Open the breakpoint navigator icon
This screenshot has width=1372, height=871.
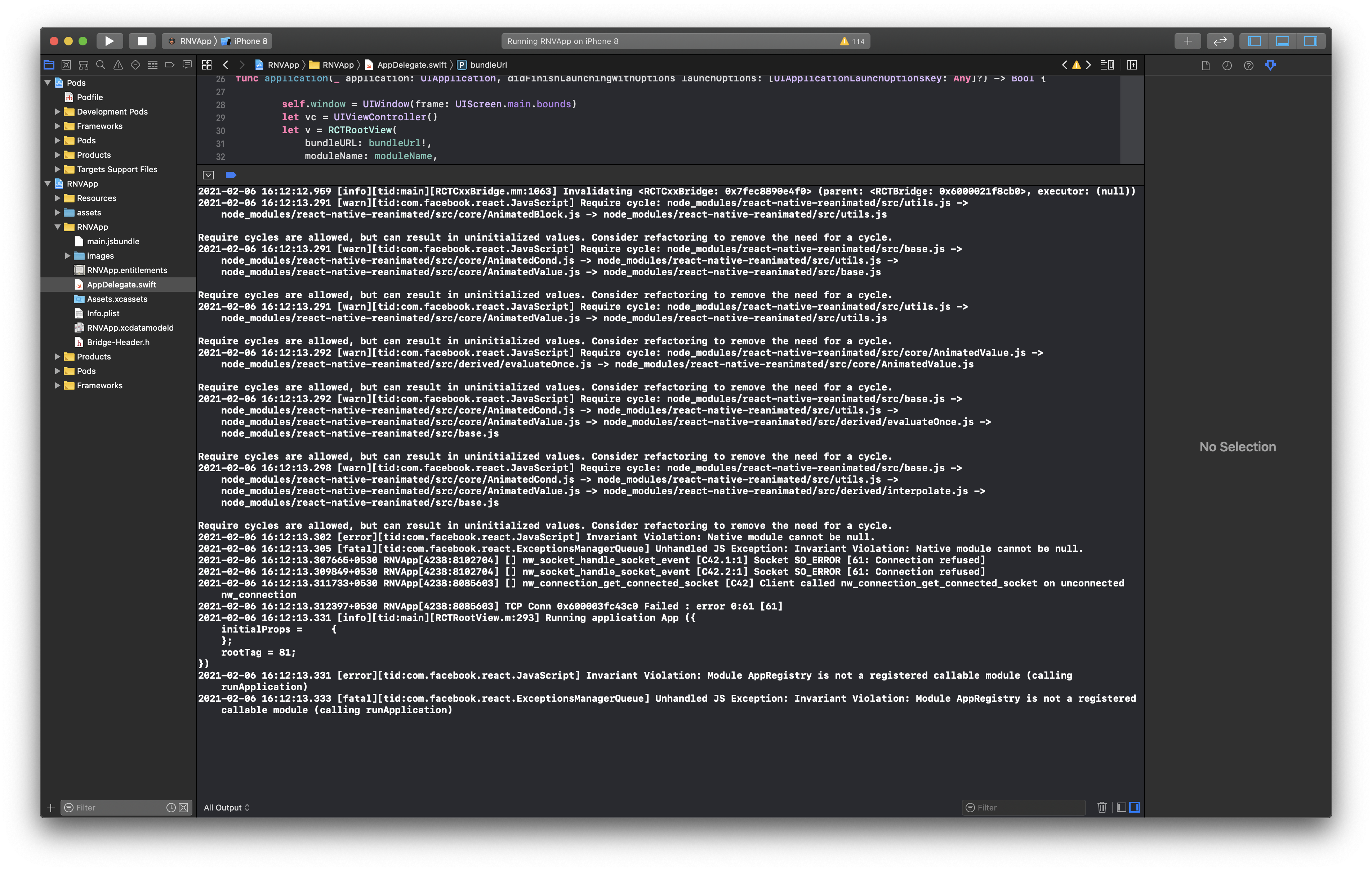[x=170, y=65]
